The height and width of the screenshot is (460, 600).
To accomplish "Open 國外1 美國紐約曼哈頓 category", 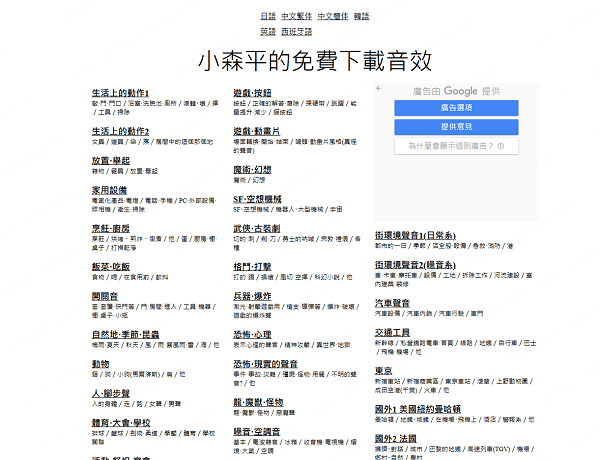I will [417, 409].
